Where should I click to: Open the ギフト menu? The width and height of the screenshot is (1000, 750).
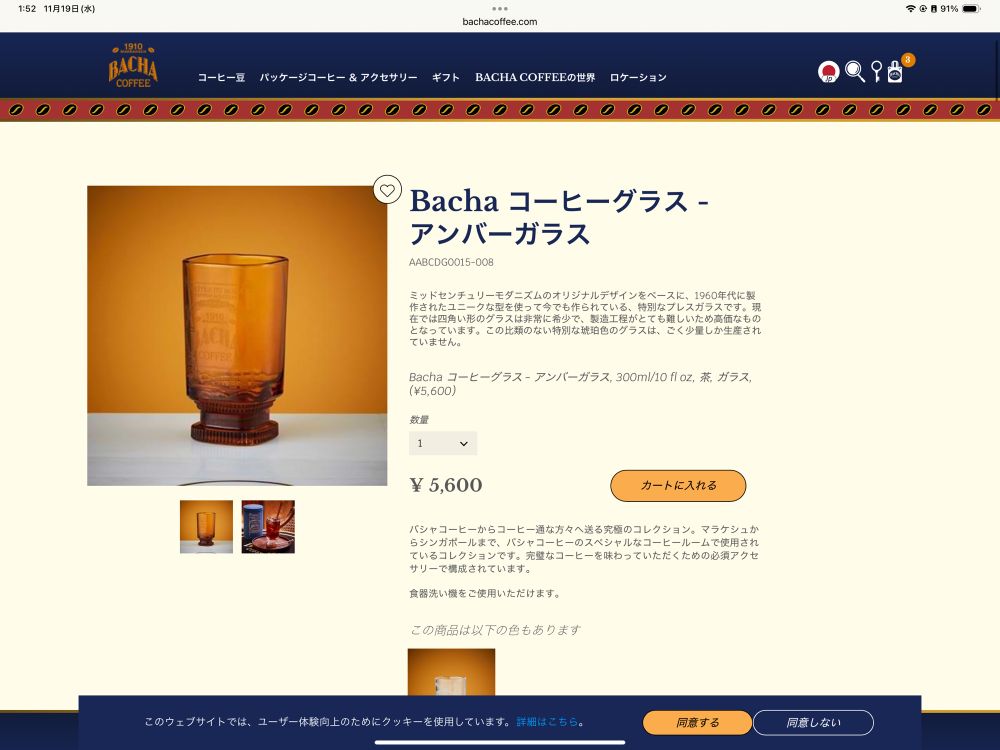pos(446,77)
